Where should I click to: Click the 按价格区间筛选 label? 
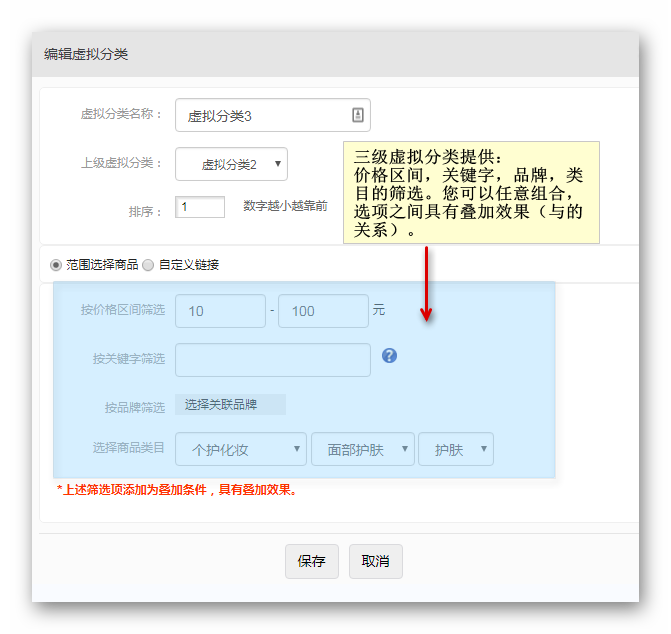(x=123, y=310)
